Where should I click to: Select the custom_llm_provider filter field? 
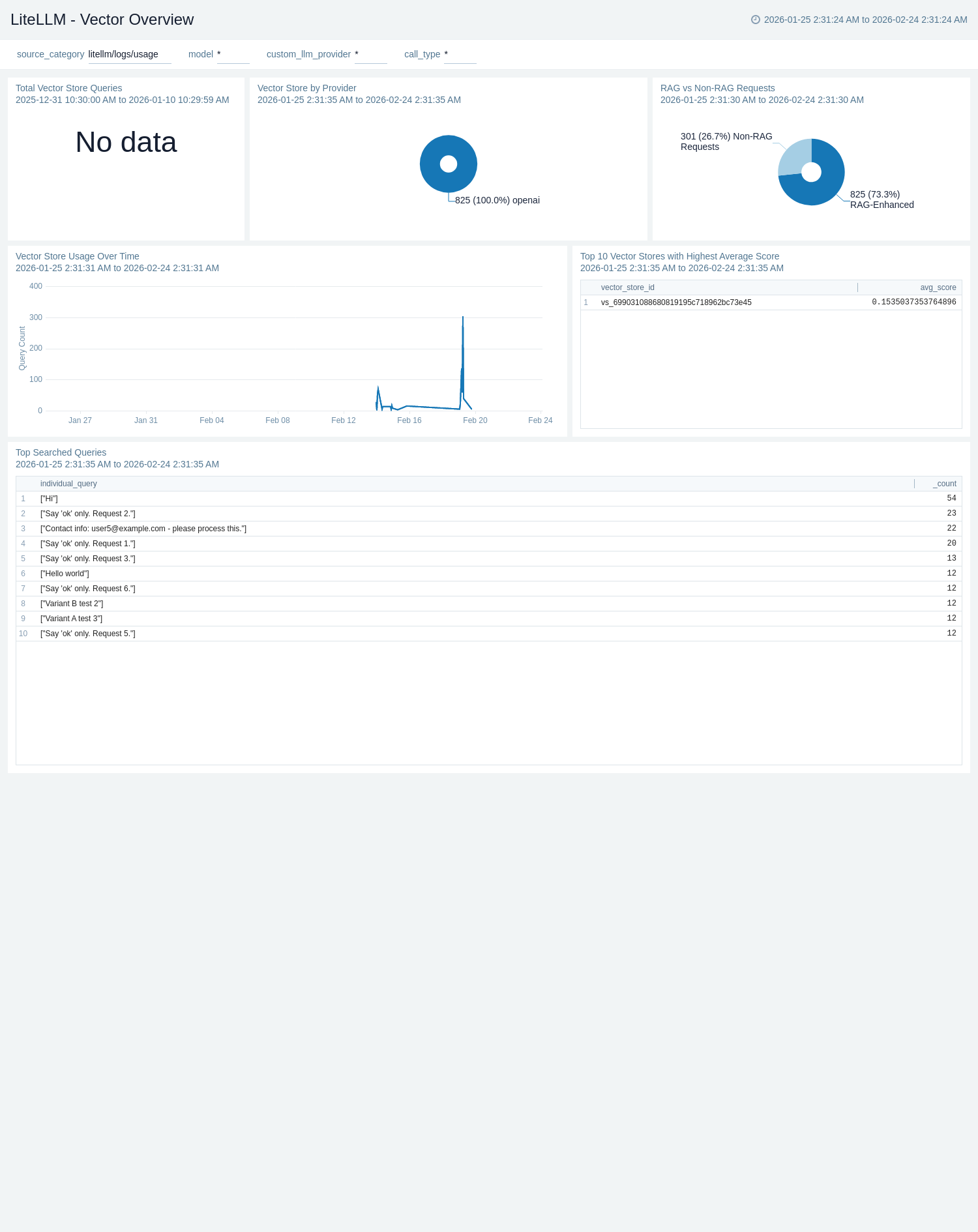pos(370,55)
